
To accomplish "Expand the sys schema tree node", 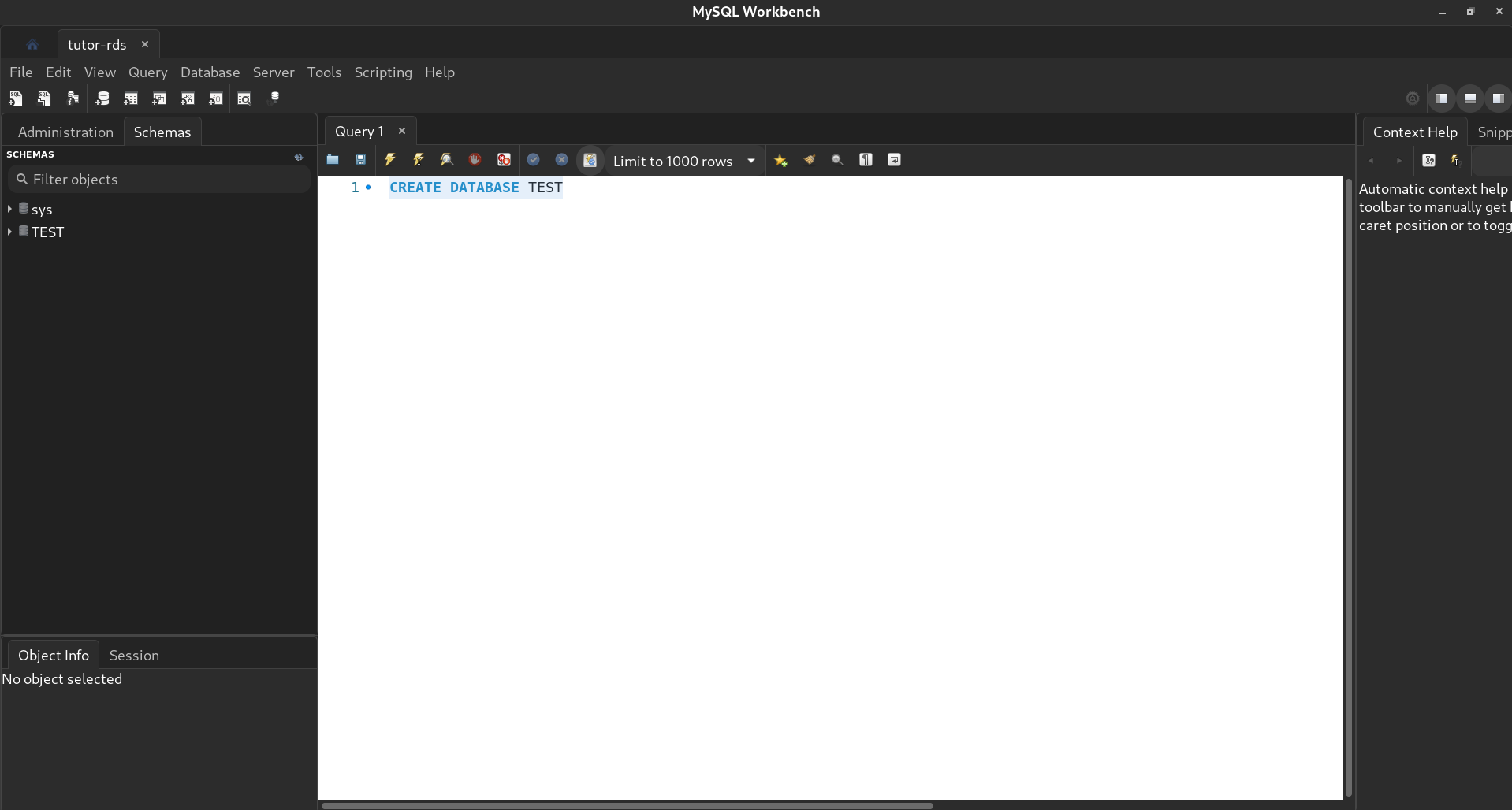I will [x=9, y=209].
